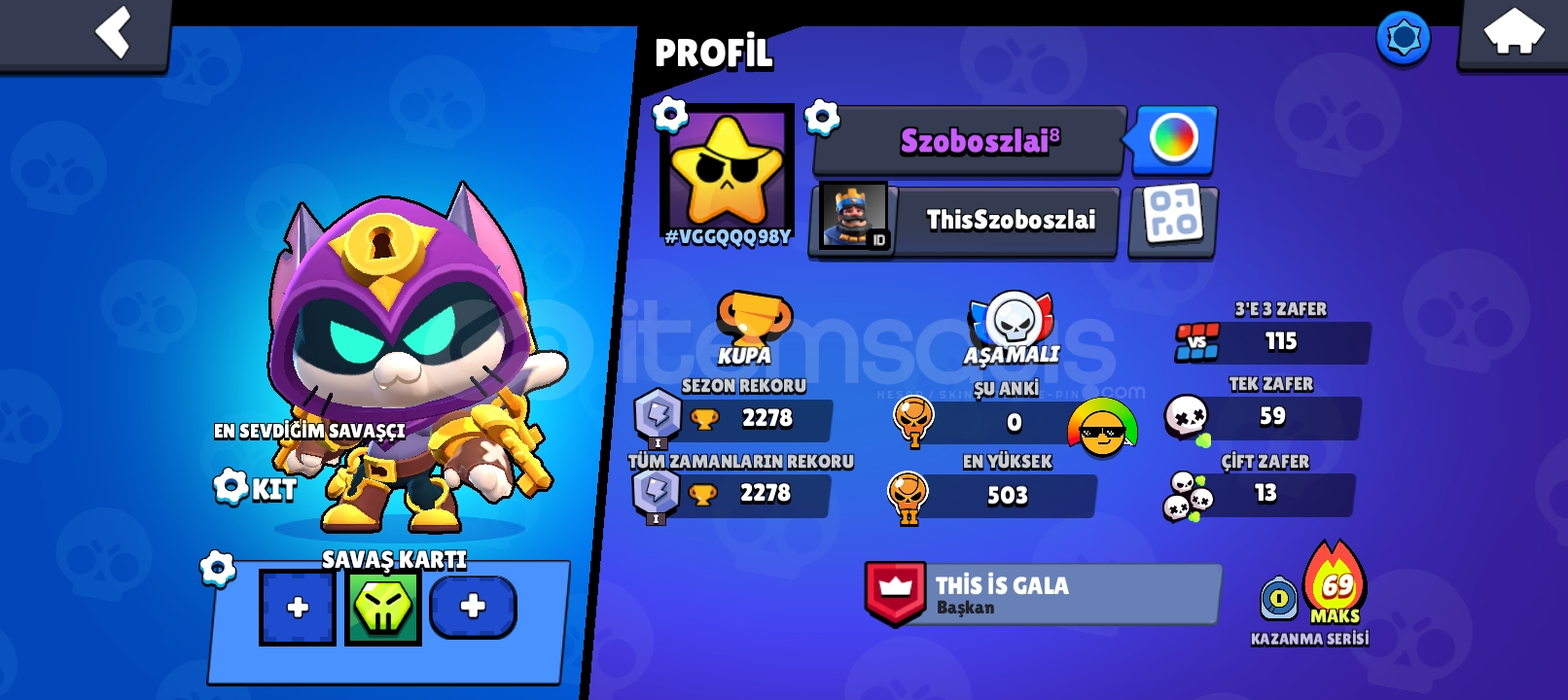
Task: Tap the sunglasses emoji rank meter
Action: click(1102, 428)
